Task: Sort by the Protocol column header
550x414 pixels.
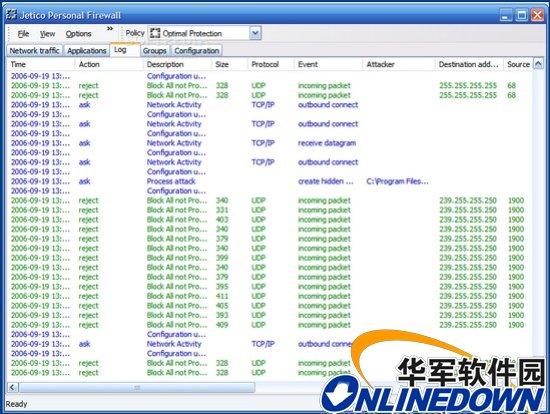Action: [x=271, y=64]
